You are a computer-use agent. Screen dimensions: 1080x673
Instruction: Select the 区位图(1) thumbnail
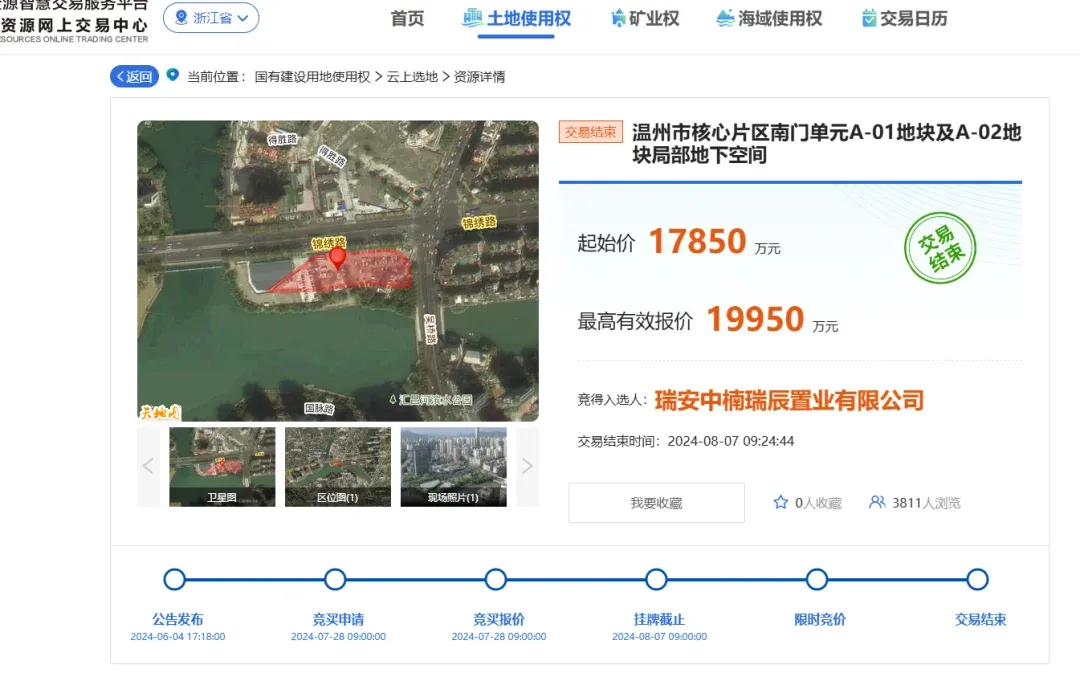click(338, 466)
